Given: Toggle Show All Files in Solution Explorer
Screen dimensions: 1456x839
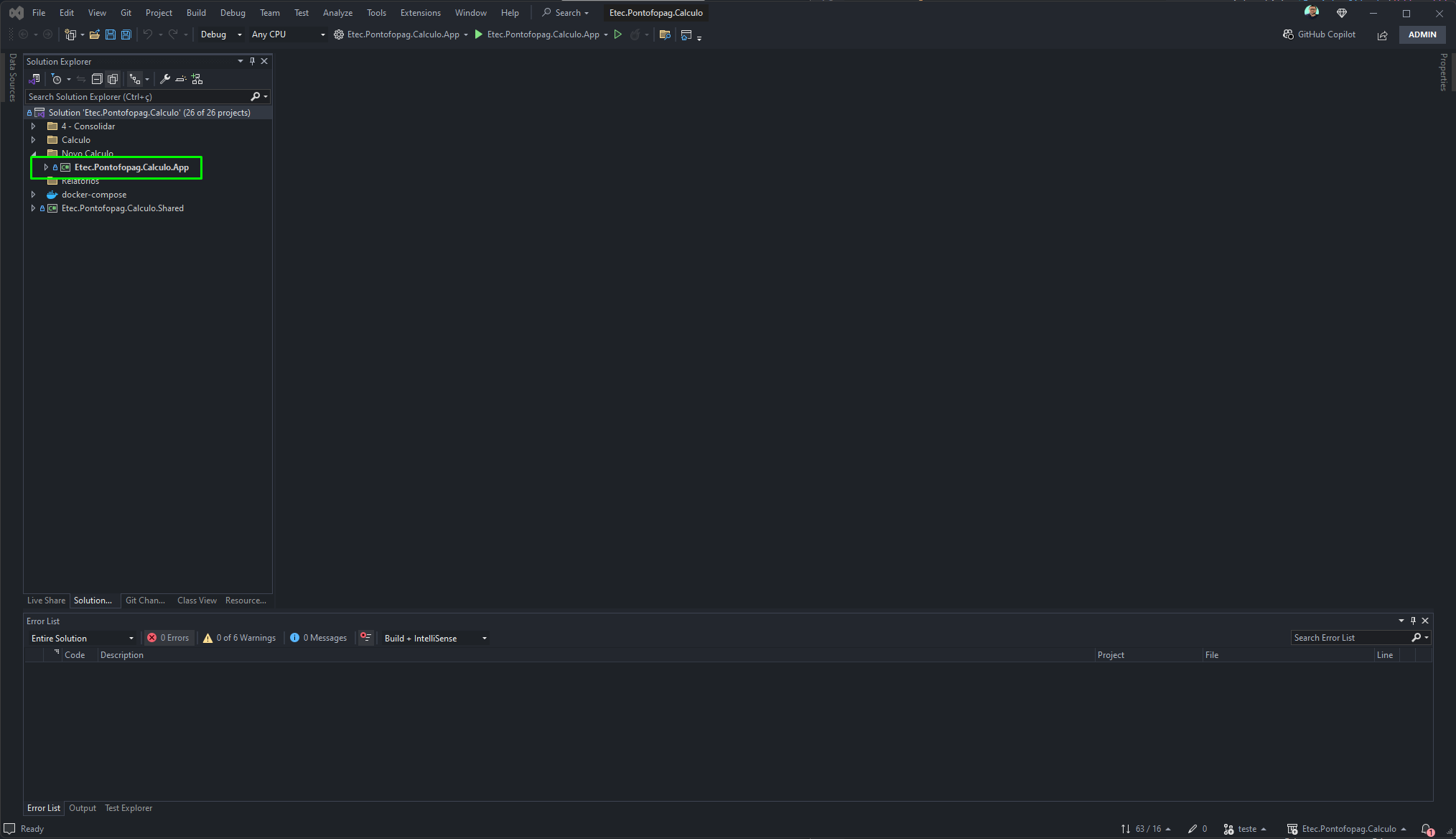Looking at the screenshot, I should coord(113,79).
